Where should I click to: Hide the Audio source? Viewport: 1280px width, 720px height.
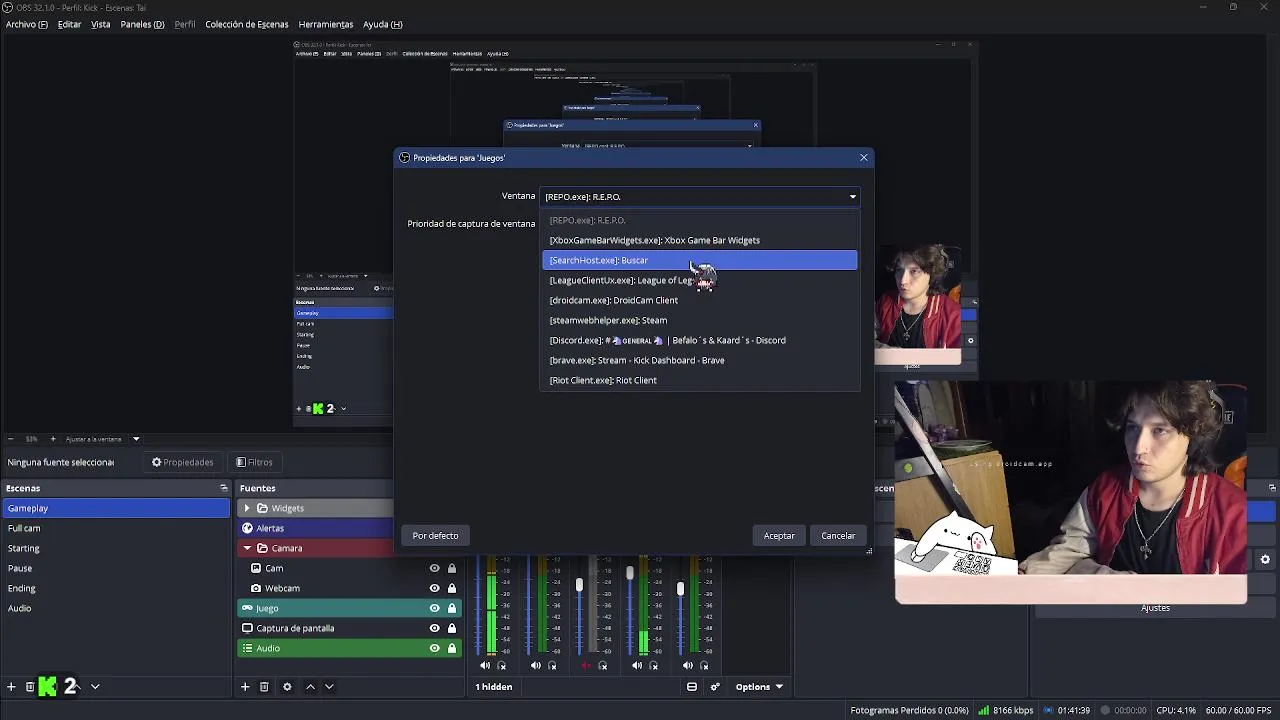(x=434, y=648)
